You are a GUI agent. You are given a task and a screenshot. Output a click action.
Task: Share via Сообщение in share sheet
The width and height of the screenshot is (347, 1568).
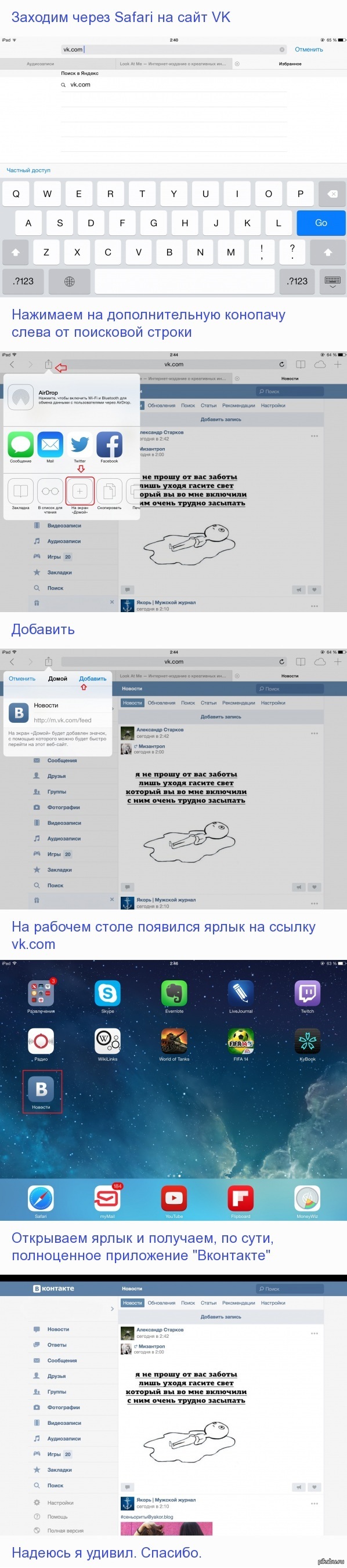(21, 445)
